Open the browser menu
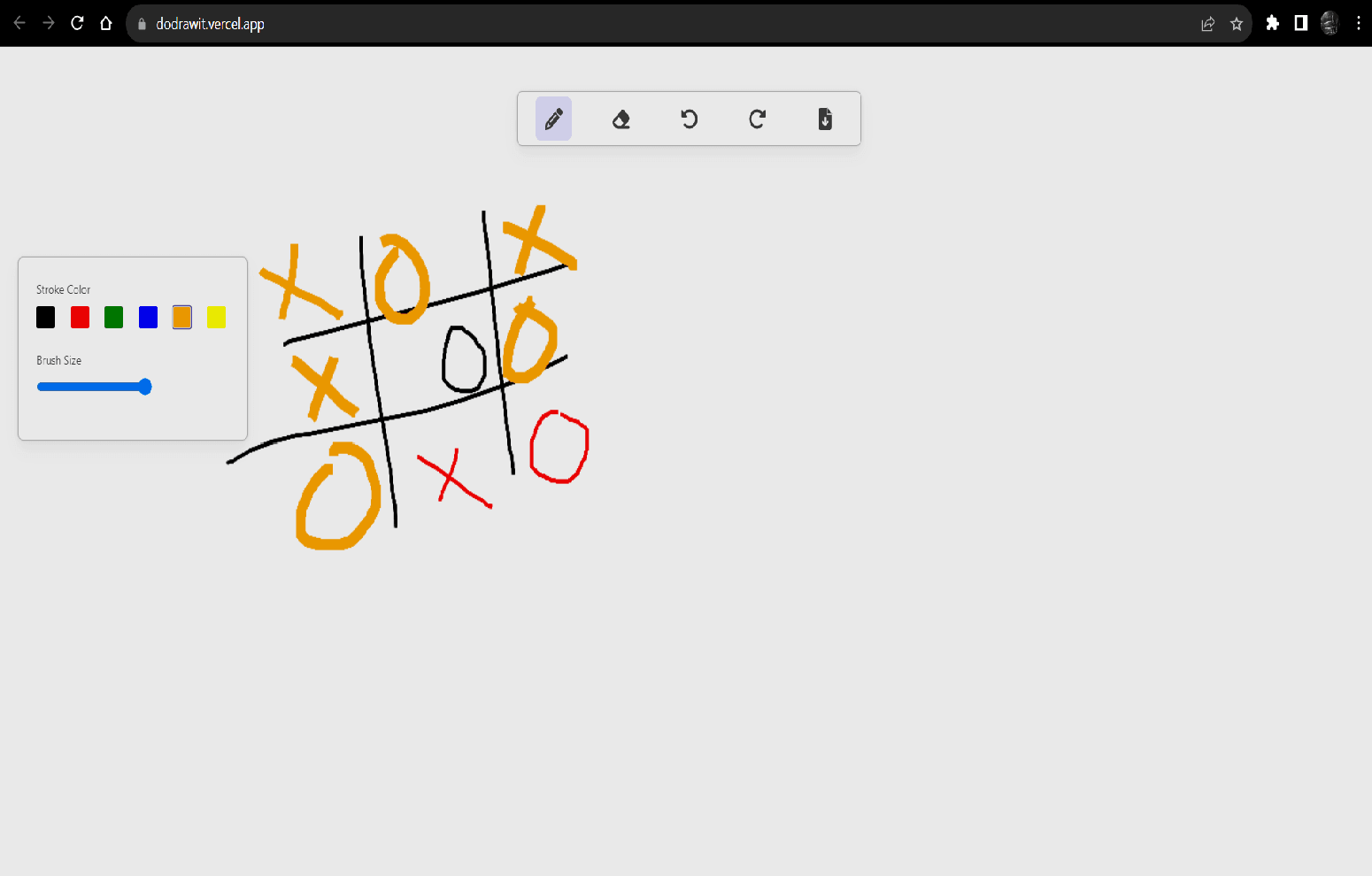Screen dimensions: 1372x876 pyautogui.click(x=1359, y=23)
